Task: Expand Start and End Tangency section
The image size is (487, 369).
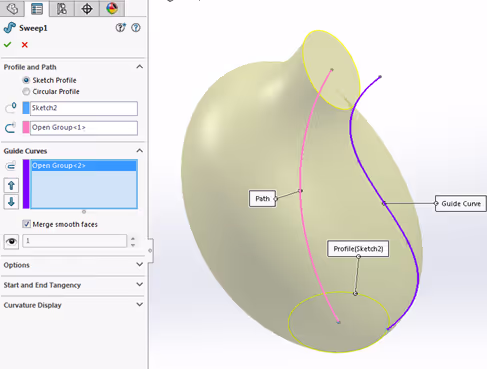Action: coord(140,285)
